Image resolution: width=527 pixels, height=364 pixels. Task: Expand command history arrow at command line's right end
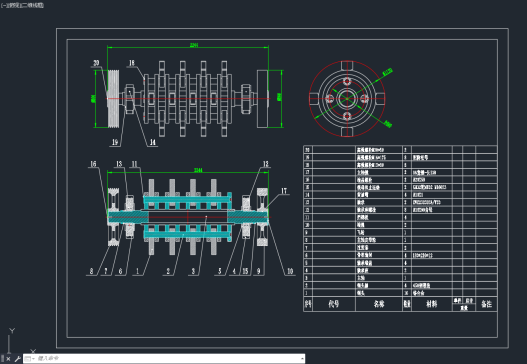point(302,359)
